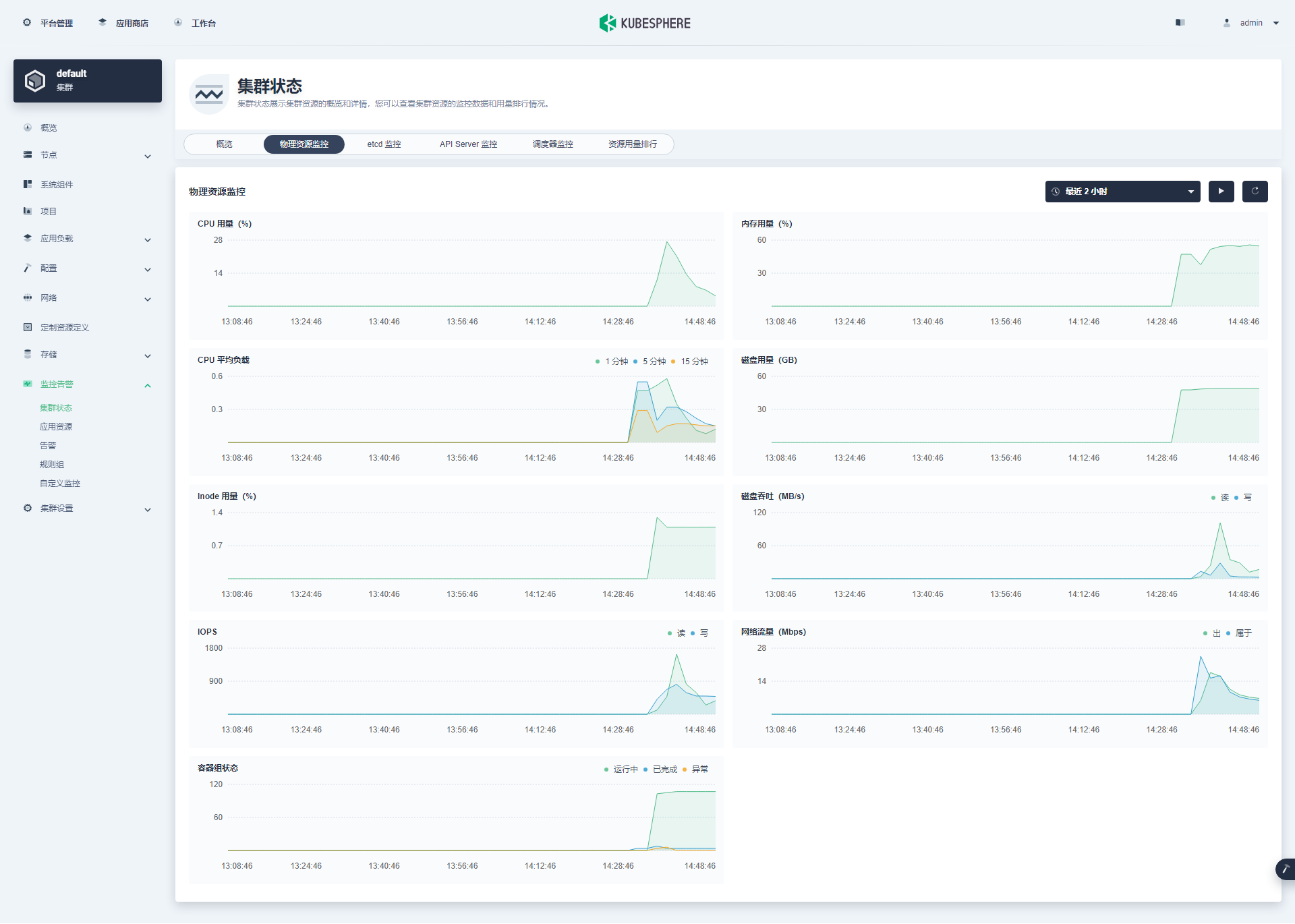This screenshot has width=1295, height=924.
Task: Click the 应用负载 layers icon
Action: (x=28, y=238)
